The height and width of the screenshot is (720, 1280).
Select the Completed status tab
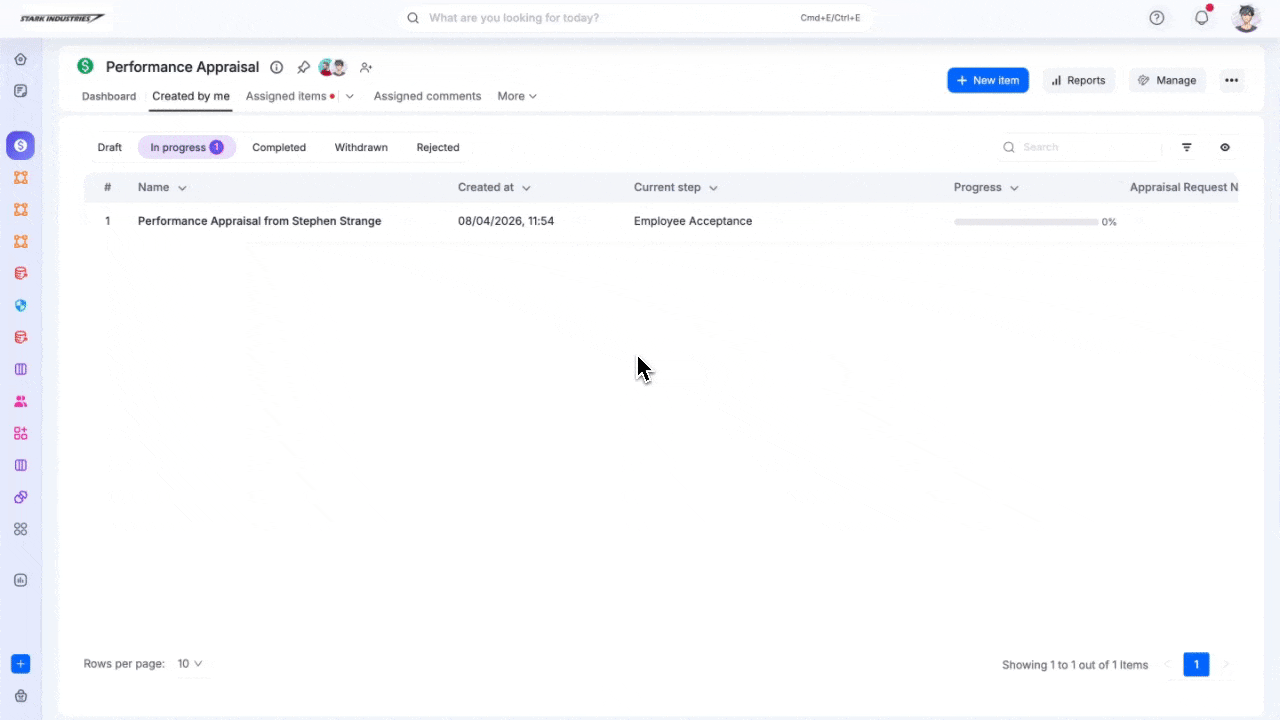point(279,147)
